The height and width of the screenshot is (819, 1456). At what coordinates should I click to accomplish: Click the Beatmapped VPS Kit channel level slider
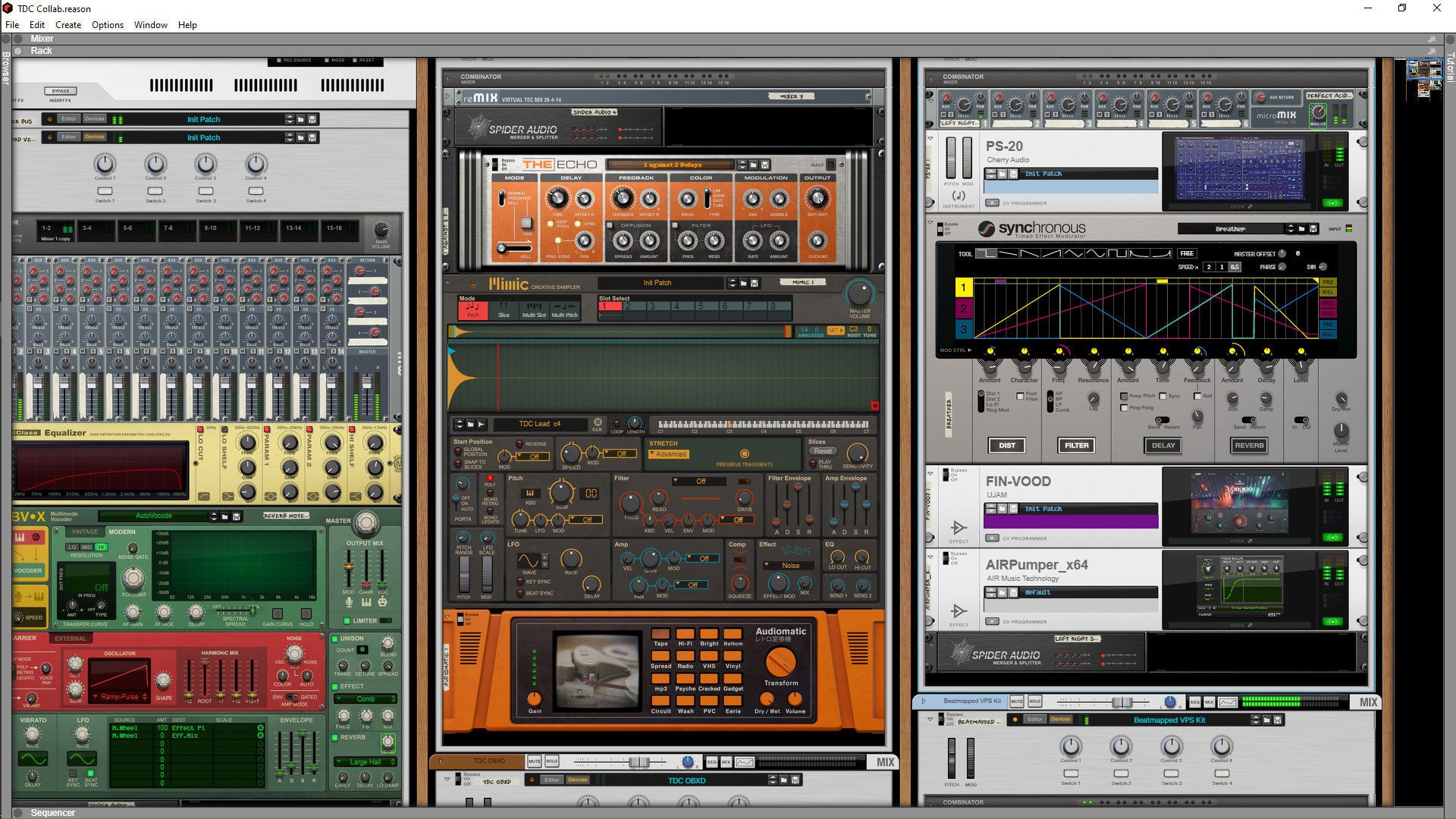(x=1122, y=702)
